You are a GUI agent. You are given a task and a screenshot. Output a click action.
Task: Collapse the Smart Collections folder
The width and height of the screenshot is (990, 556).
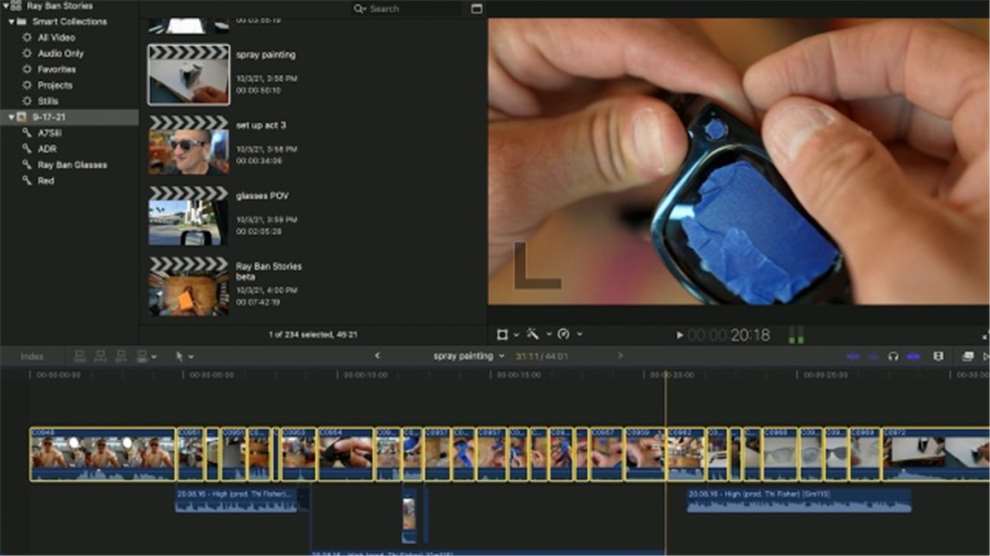click(11, 21)
